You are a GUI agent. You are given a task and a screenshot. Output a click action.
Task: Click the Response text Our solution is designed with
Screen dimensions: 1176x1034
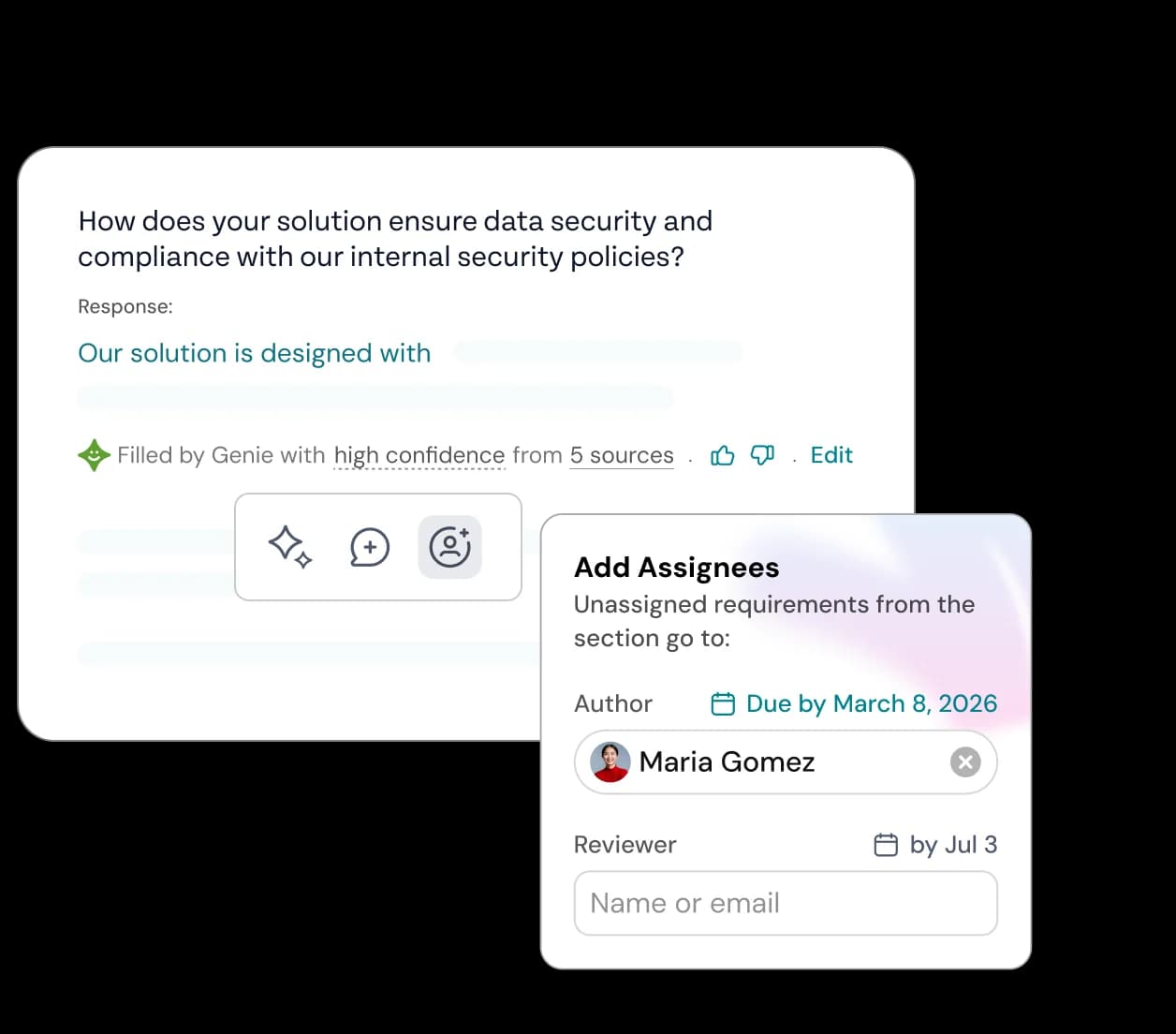(254, 353)
